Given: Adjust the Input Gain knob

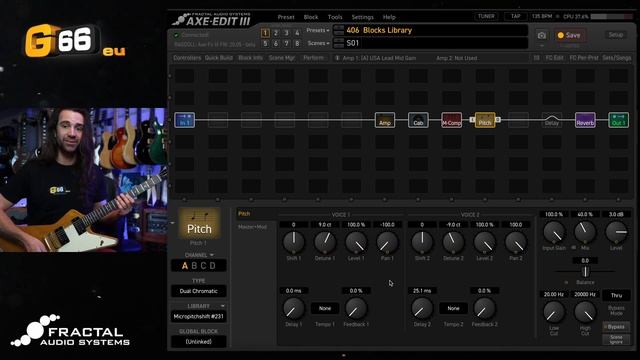Looking at the screenshot, I should [x=554, y=232].
